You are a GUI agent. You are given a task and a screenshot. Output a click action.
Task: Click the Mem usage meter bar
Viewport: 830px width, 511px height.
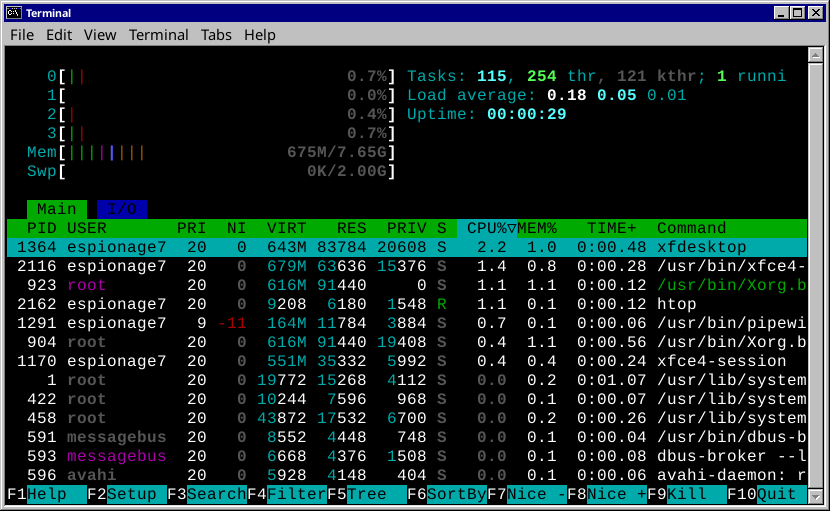pyautogui.click(x=211, y=153)
